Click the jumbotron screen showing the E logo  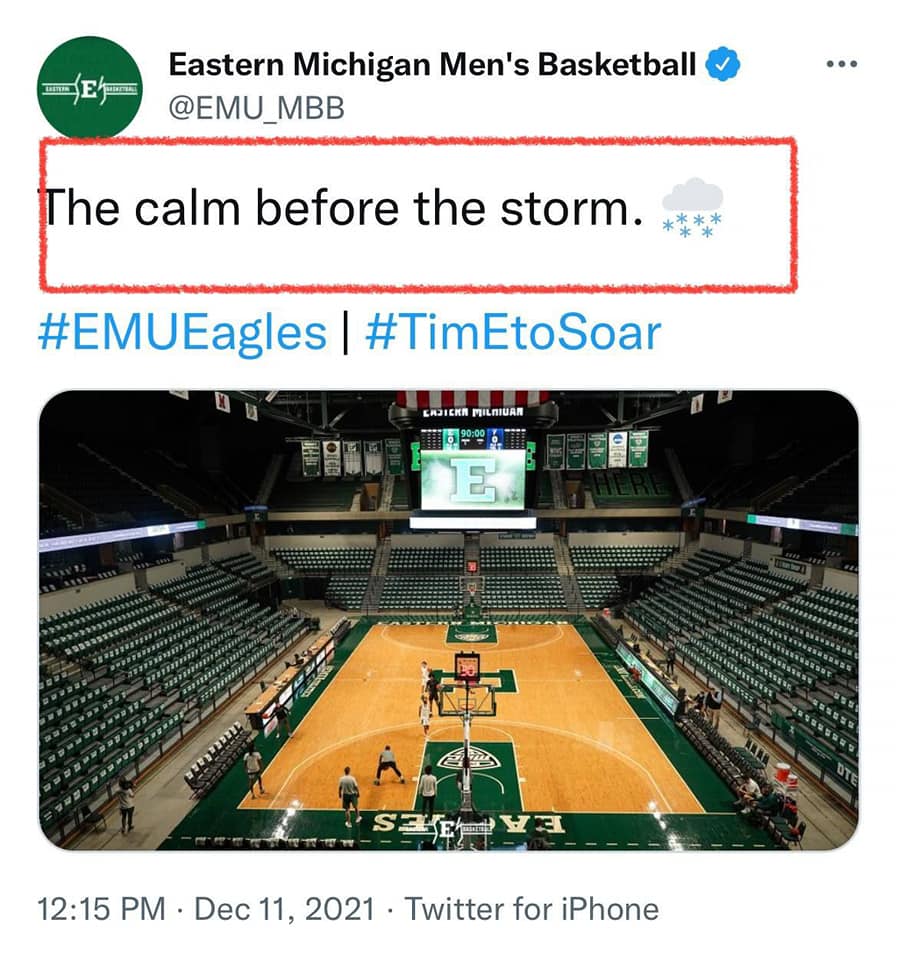coord(472,479)
